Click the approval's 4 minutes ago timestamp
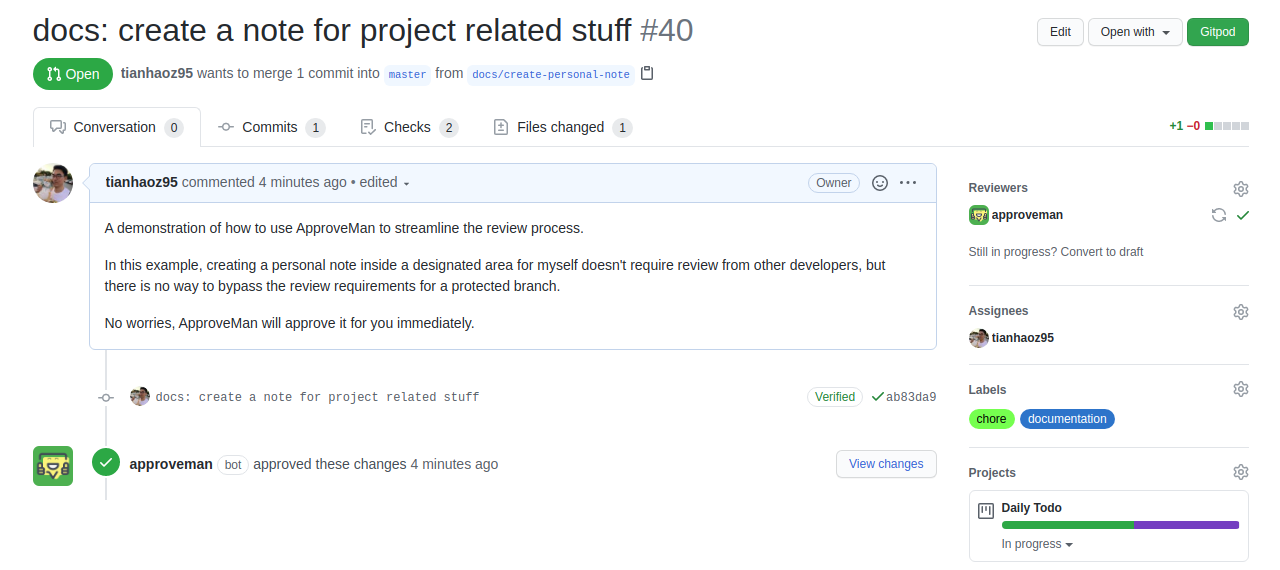The height and width of the screenshot is (570, 1280). coord(454,464)
